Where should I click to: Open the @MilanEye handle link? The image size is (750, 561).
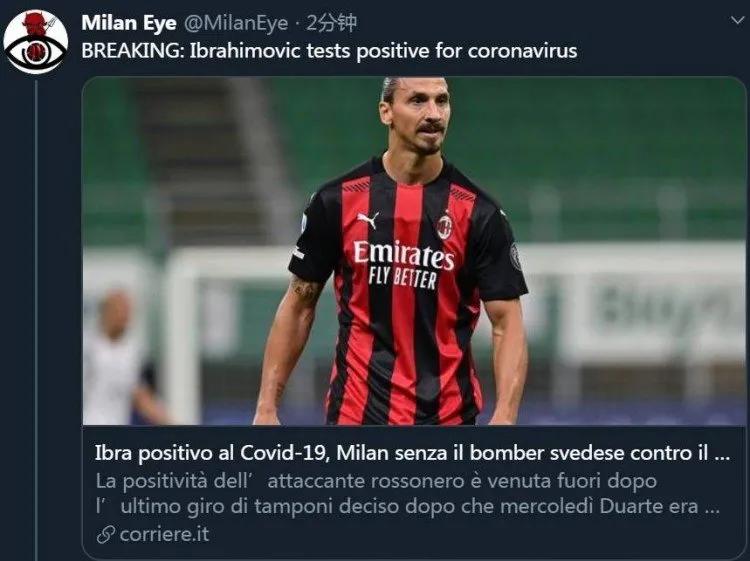click(x=236, y=23)
